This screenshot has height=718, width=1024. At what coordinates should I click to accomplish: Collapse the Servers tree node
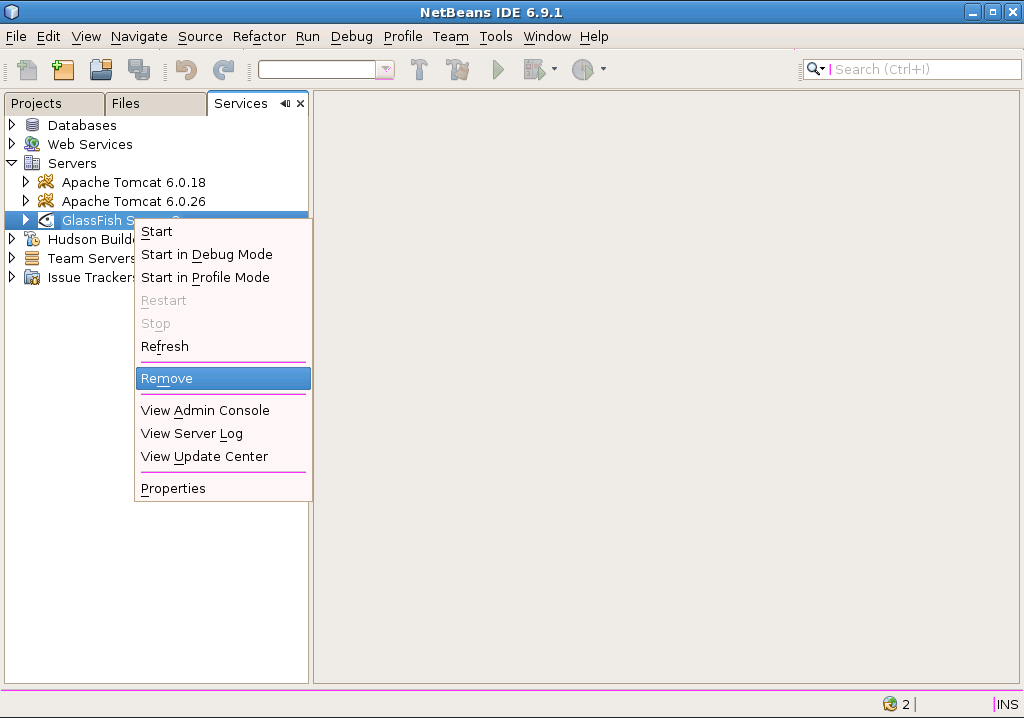(x=12, y=163)
